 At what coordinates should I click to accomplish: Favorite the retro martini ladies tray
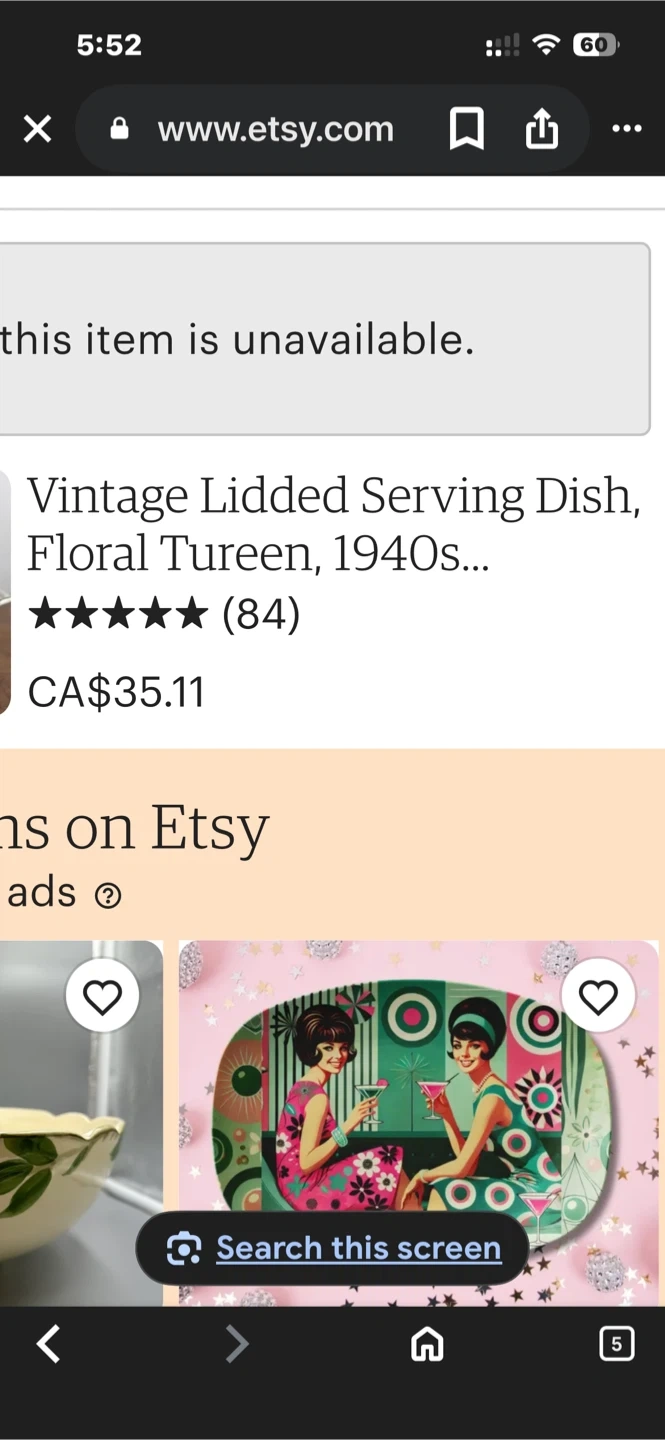[598, 997]
